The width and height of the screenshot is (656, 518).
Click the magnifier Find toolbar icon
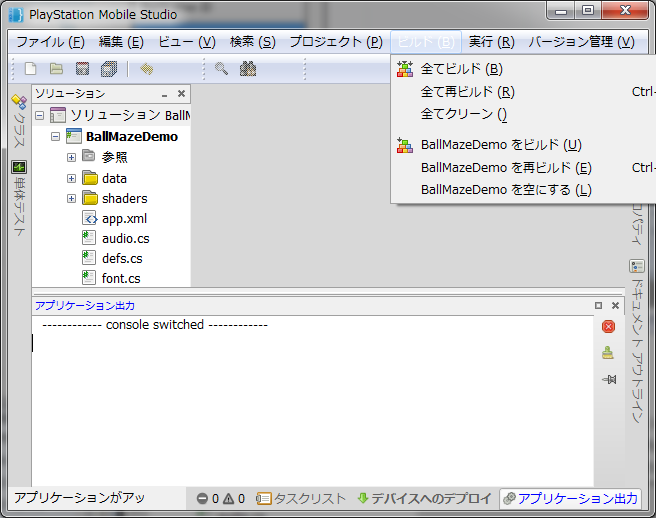click(221, 69)
